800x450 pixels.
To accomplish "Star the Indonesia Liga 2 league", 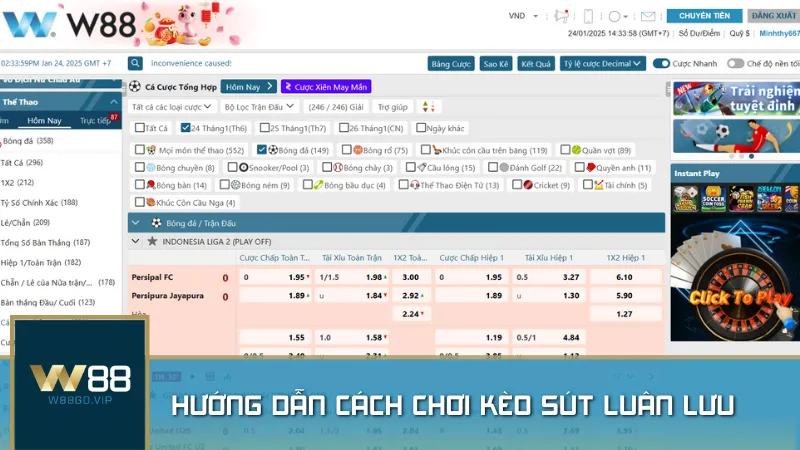I will pos(152,241).
